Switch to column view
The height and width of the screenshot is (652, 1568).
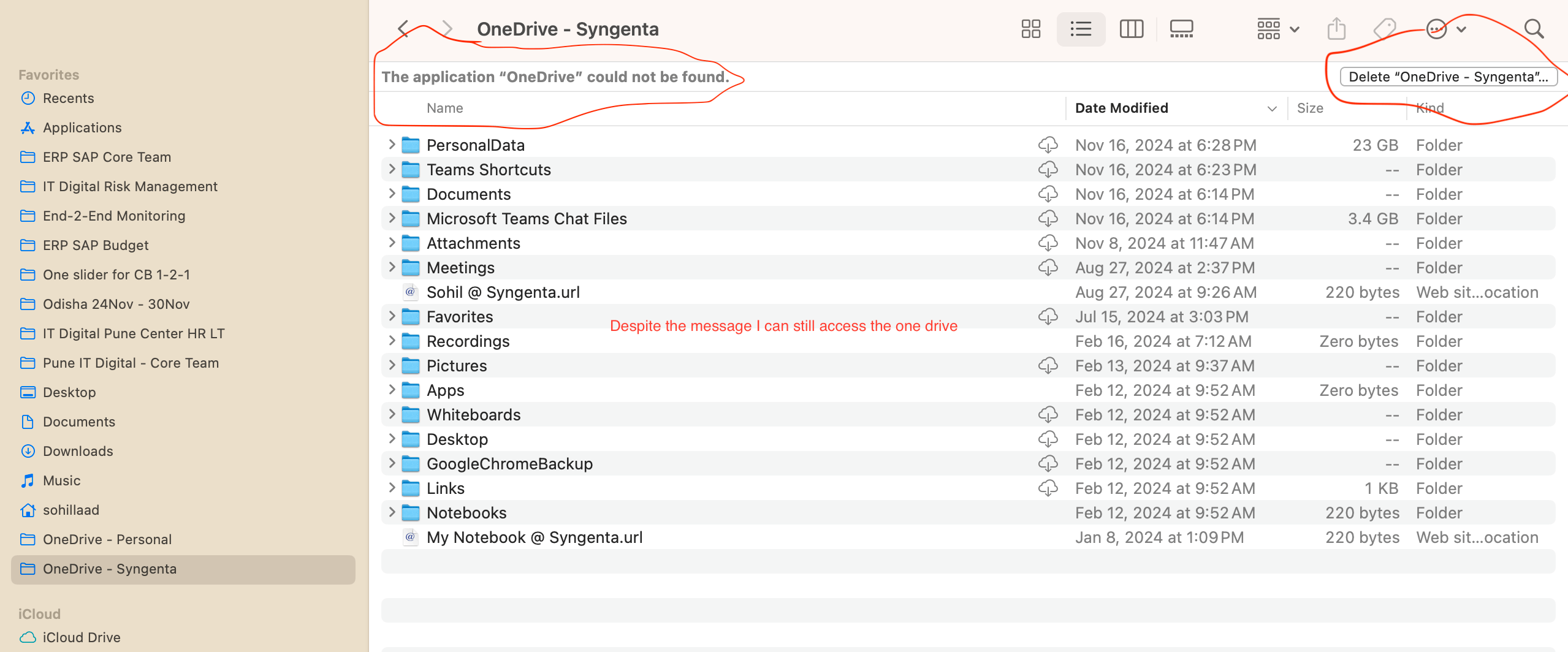tap(1132, 29)
